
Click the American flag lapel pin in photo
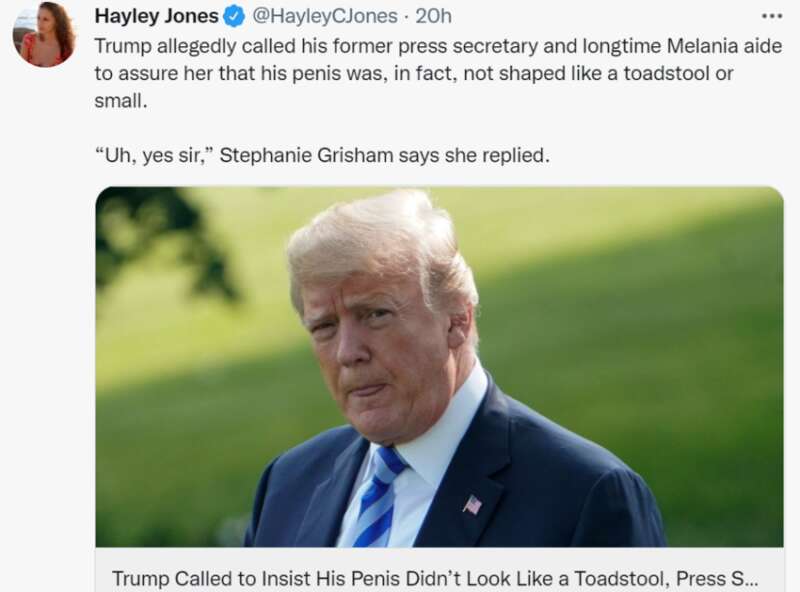pos(472,504)
